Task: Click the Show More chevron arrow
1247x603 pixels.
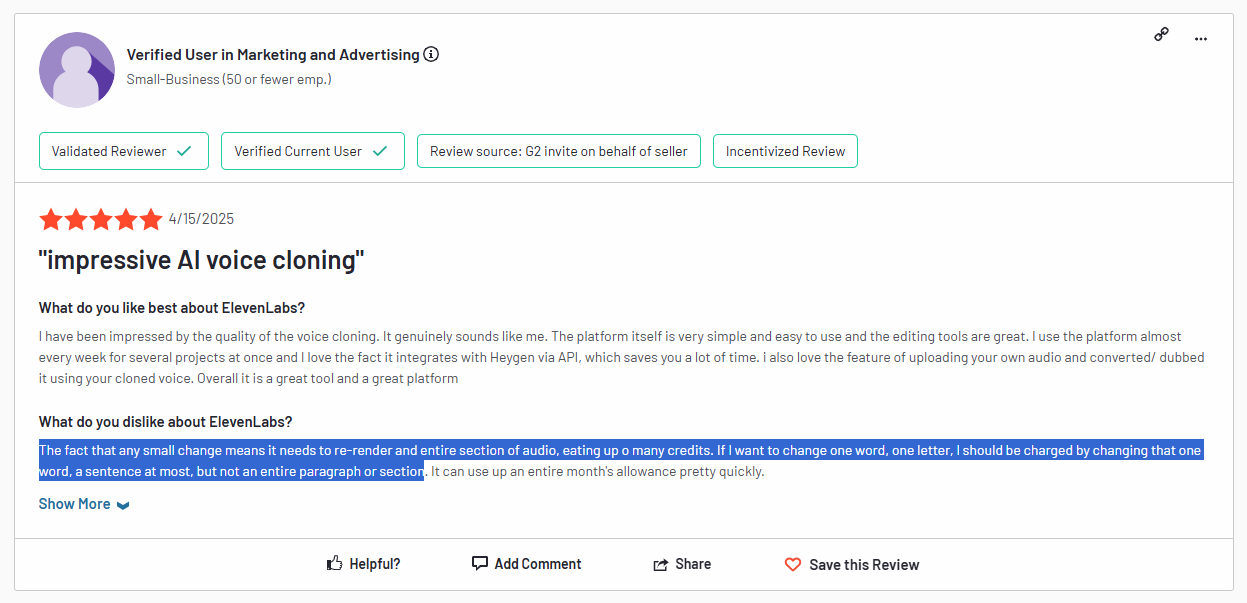Action: [123, 505]
